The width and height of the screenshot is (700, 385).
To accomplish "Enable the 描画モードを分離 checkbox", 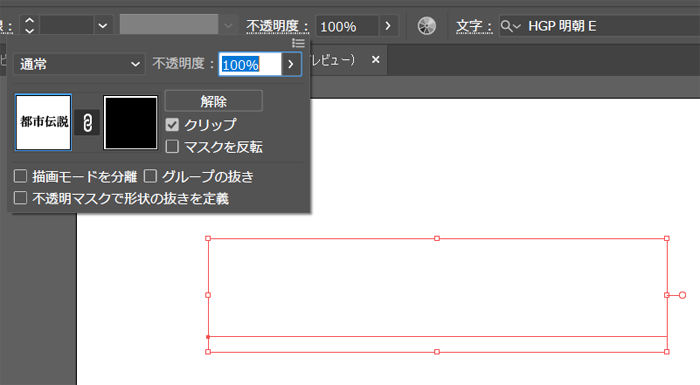I will [x=21, y=176].
